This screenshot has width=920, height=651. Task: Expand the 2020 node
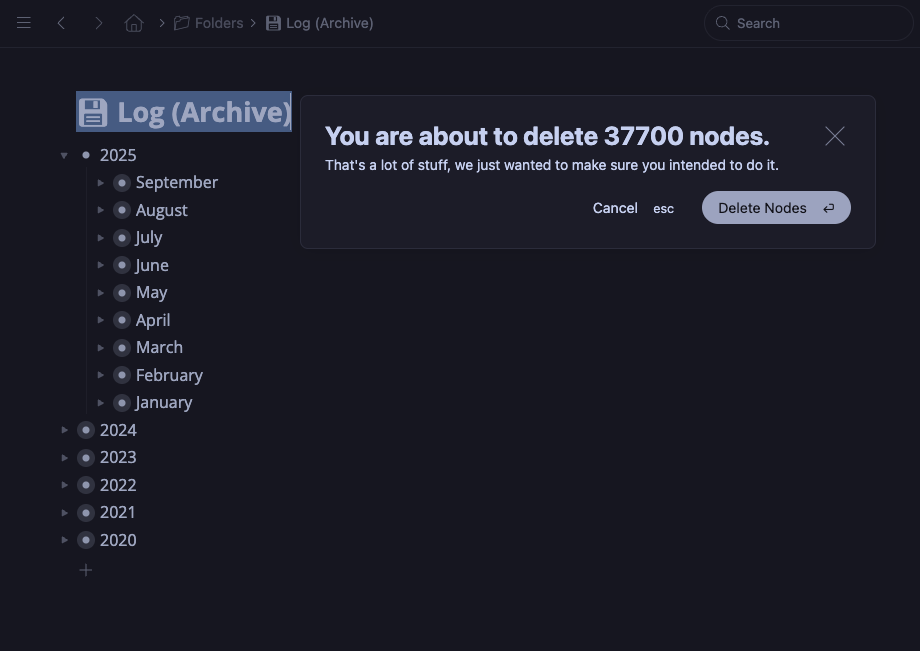64,540
